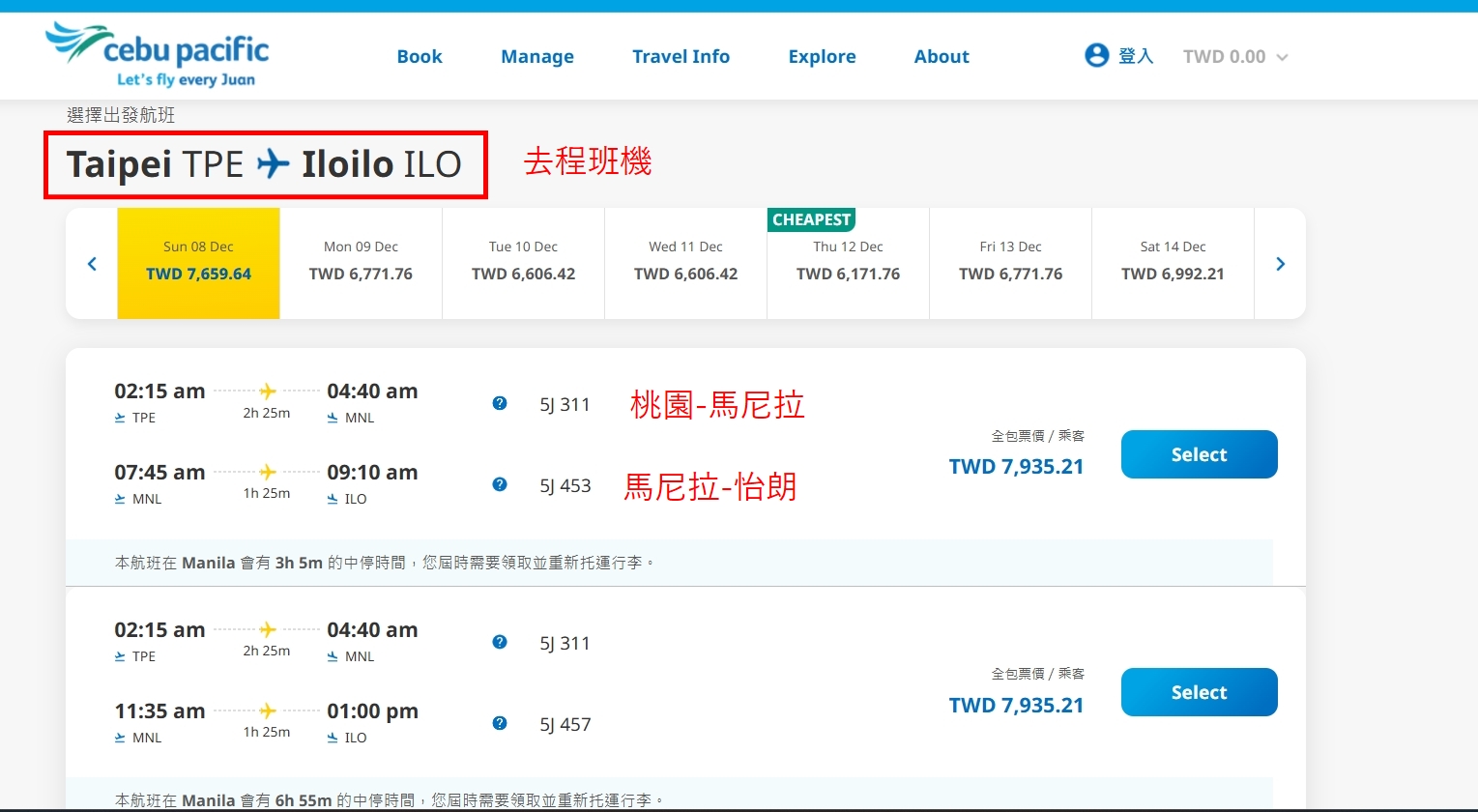The height and width of the screenshot is (812, 1478).
Task: Click the user profile icon beside 登入
Action: [1096, 55]
